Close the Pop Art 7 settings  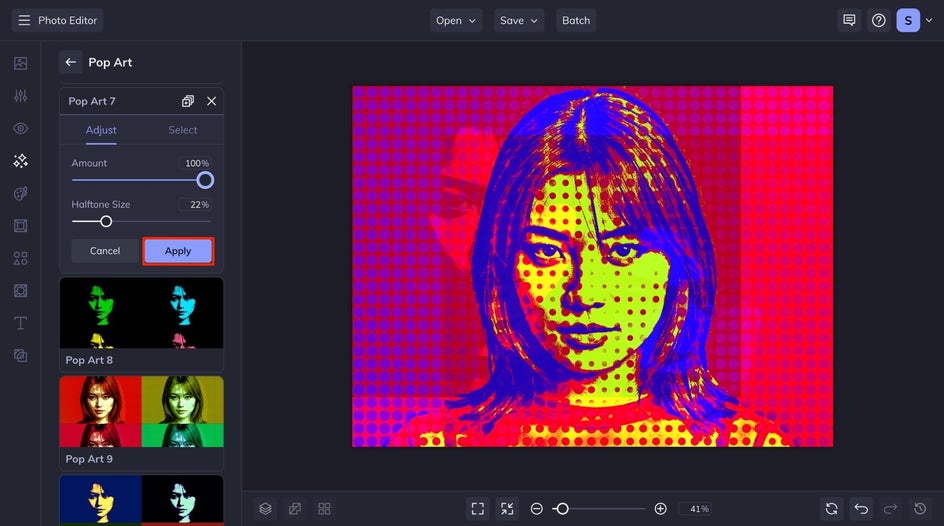pos(211,101)
